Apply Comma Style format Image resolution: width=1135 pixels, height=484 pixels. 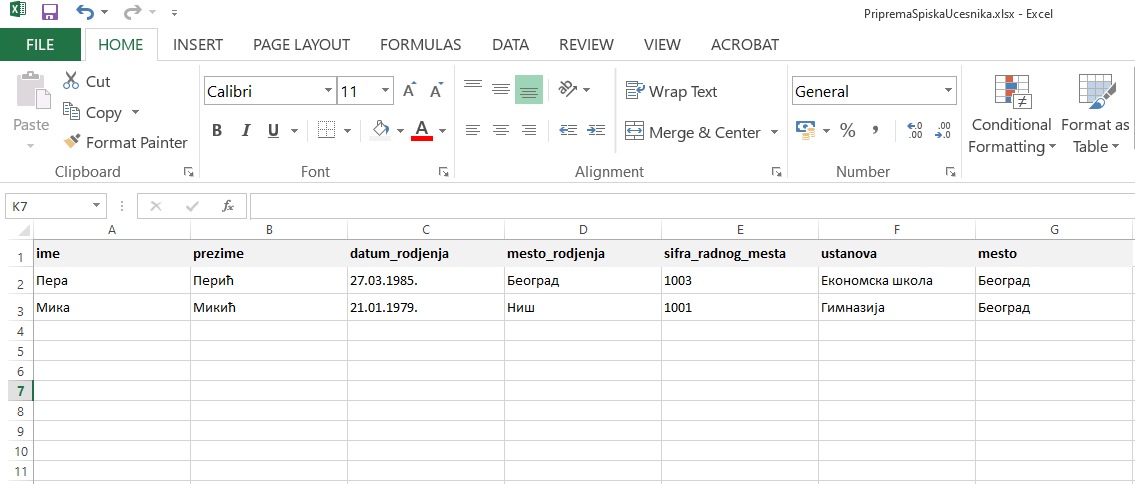[875, 130]
